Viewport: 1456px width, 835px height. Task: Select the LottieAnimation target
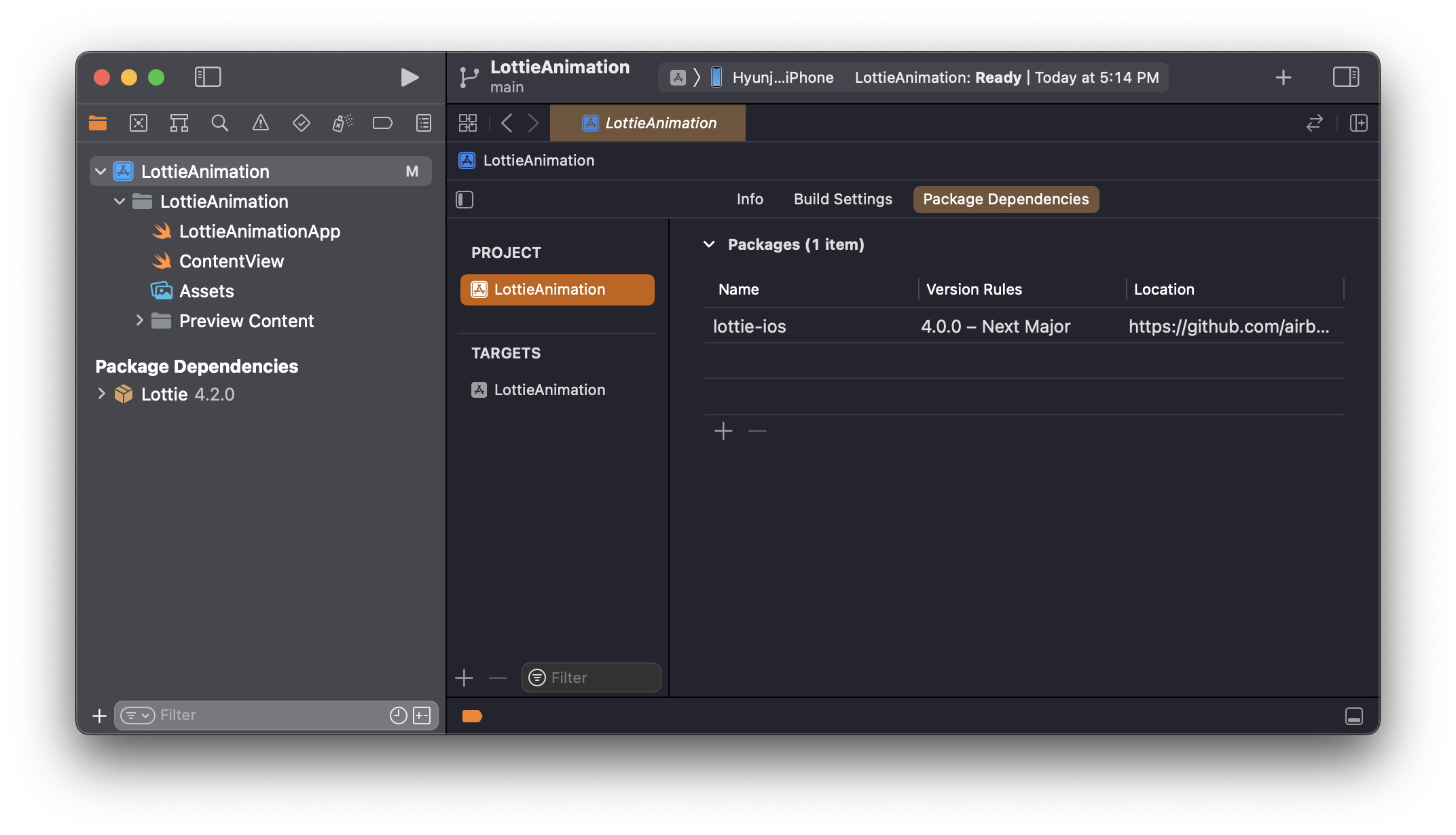pyautogui.click(x=549, y=390)
